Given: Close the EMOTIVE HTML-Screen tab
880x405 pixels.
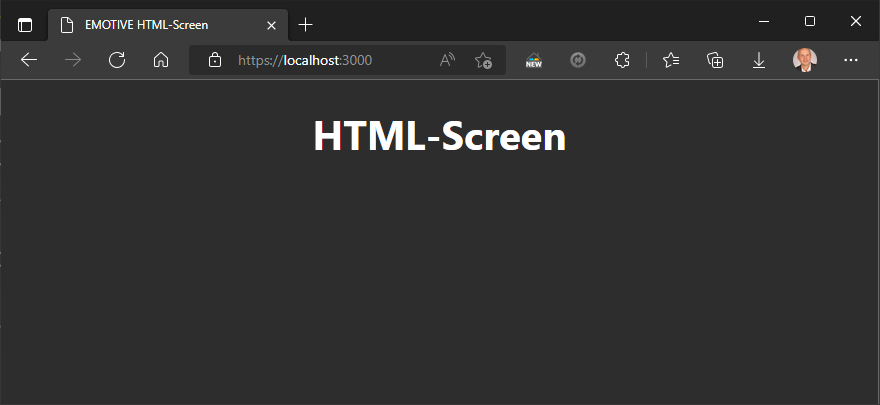Looking at the screenshot, I should coord(271,25).
